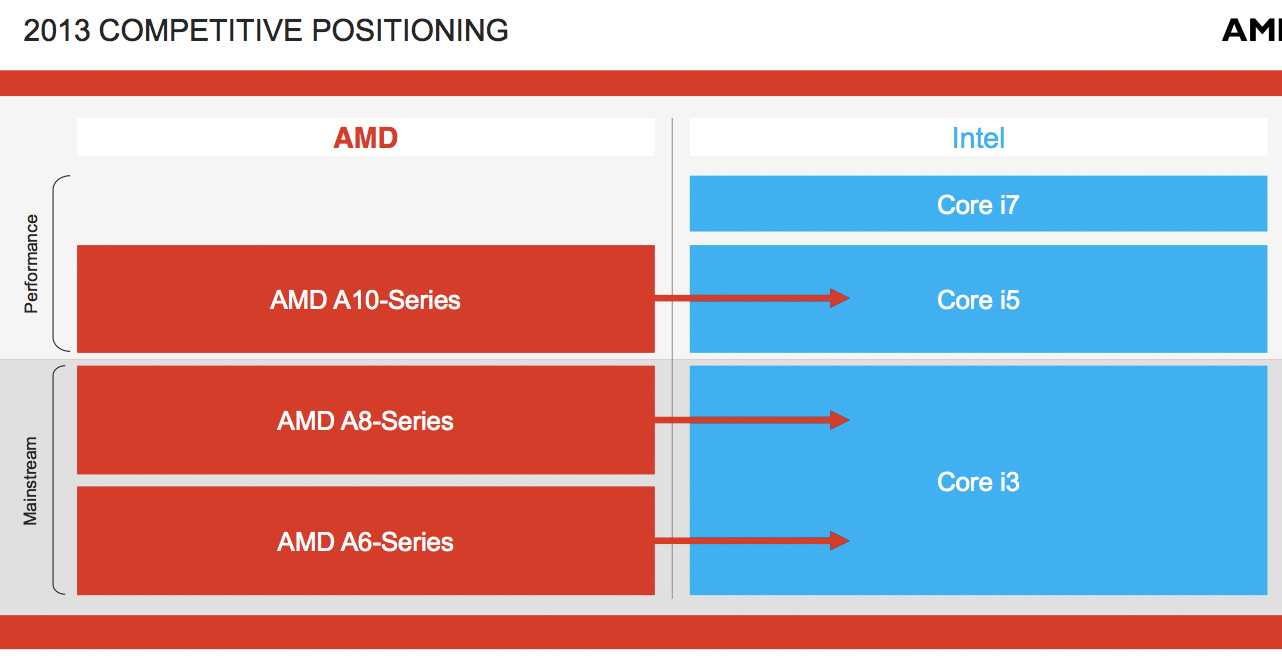Click the vertical Mainstream label
1282x663 pixels.
tap(31, 481)
